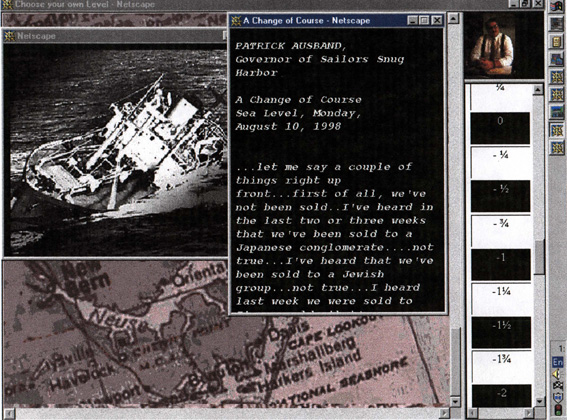567x420 pixels.
Task: Click the 'Governor of Sailors Snug' text line
Action: click(320, 59)
